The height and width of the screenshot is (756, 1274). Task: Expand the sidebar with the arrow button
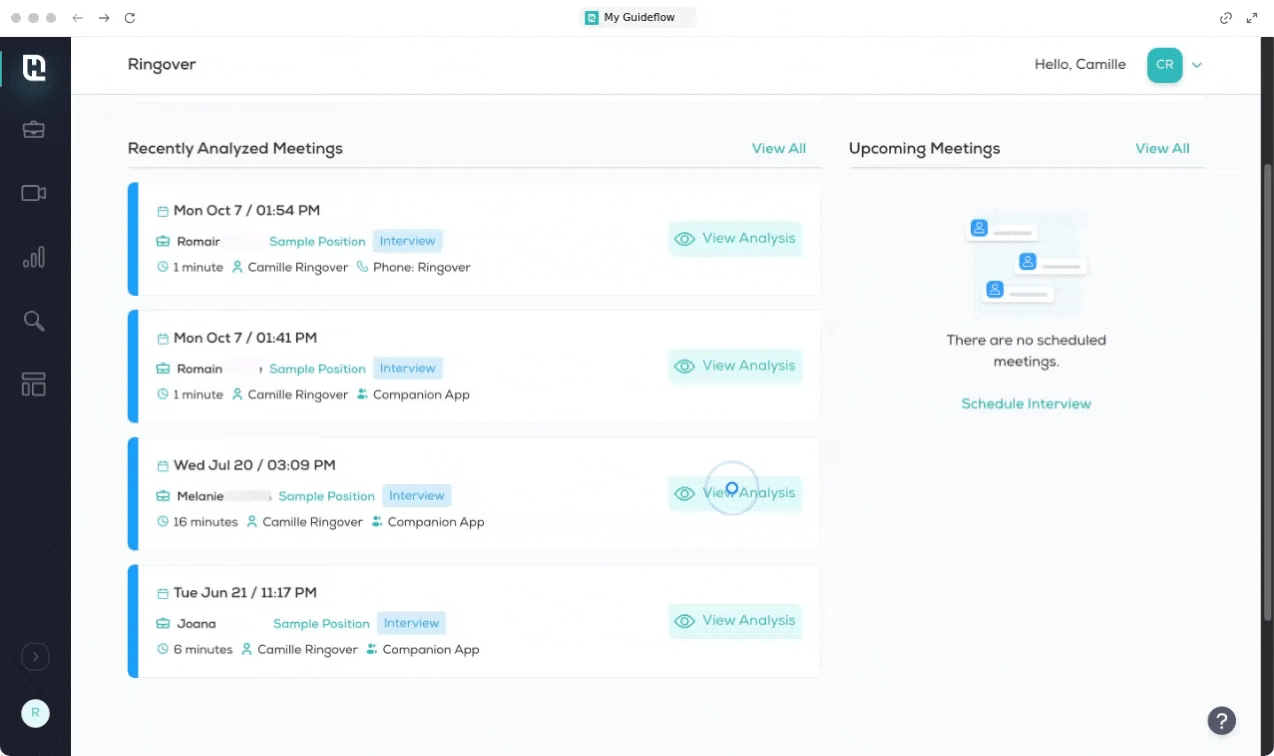point(35,657)
